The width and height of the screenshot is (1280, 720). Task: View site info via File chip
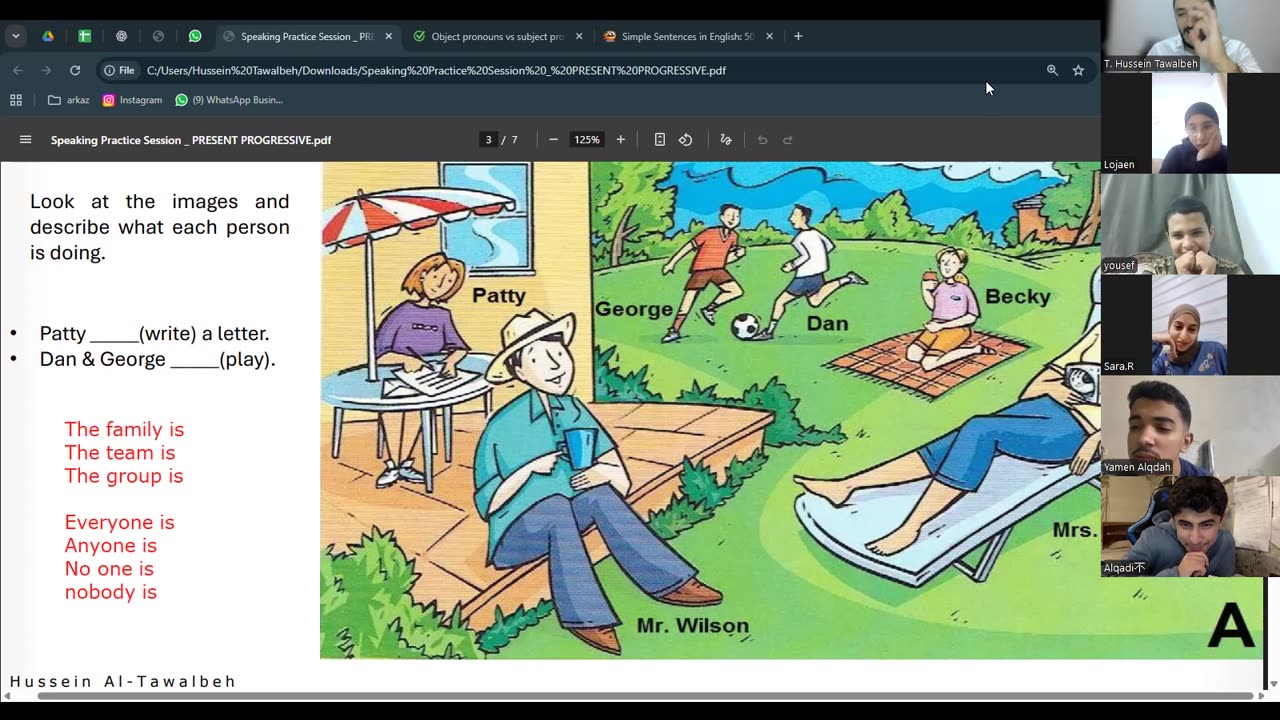tap(120, 70)
